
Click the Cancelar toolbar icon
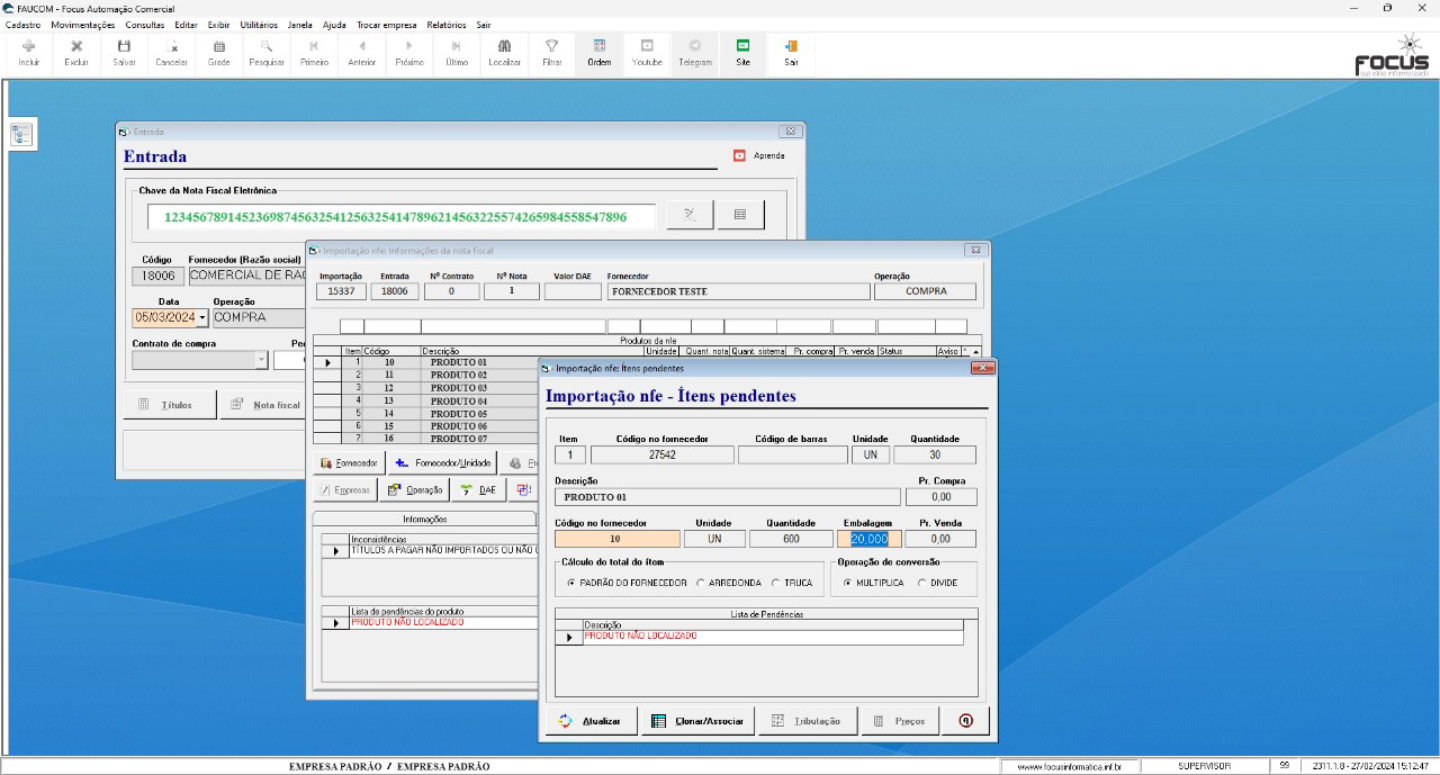(172, 52)
